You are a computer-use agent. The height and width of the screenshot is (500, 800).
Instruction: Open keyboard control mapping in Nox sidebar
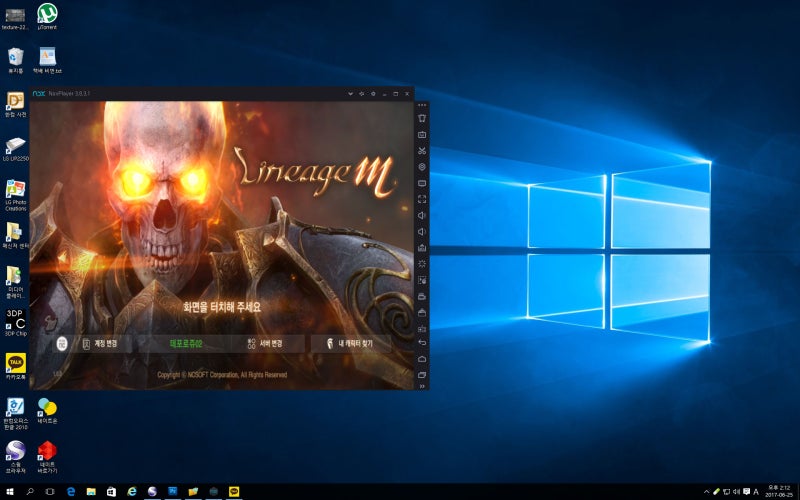tap(422, 135)
